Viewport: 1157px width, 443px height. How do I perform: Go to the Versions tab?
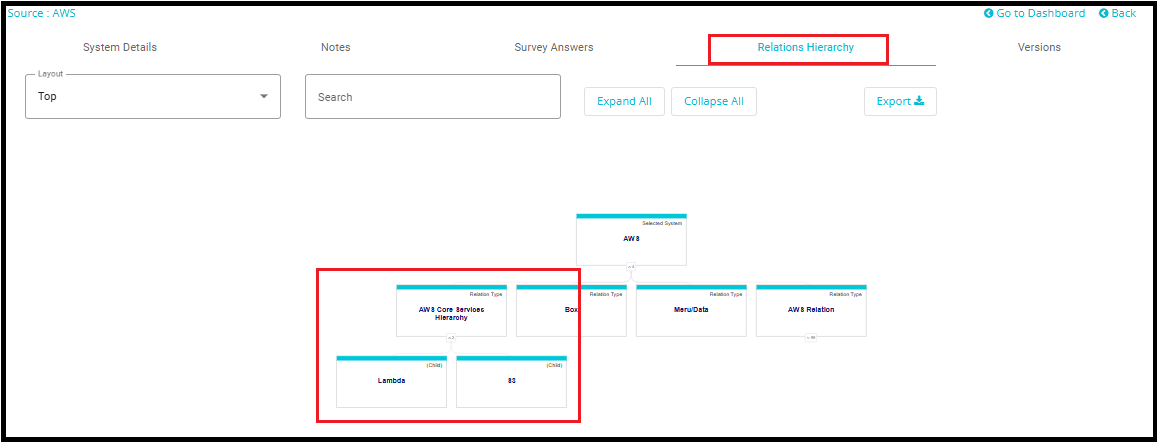point(1039,47)
